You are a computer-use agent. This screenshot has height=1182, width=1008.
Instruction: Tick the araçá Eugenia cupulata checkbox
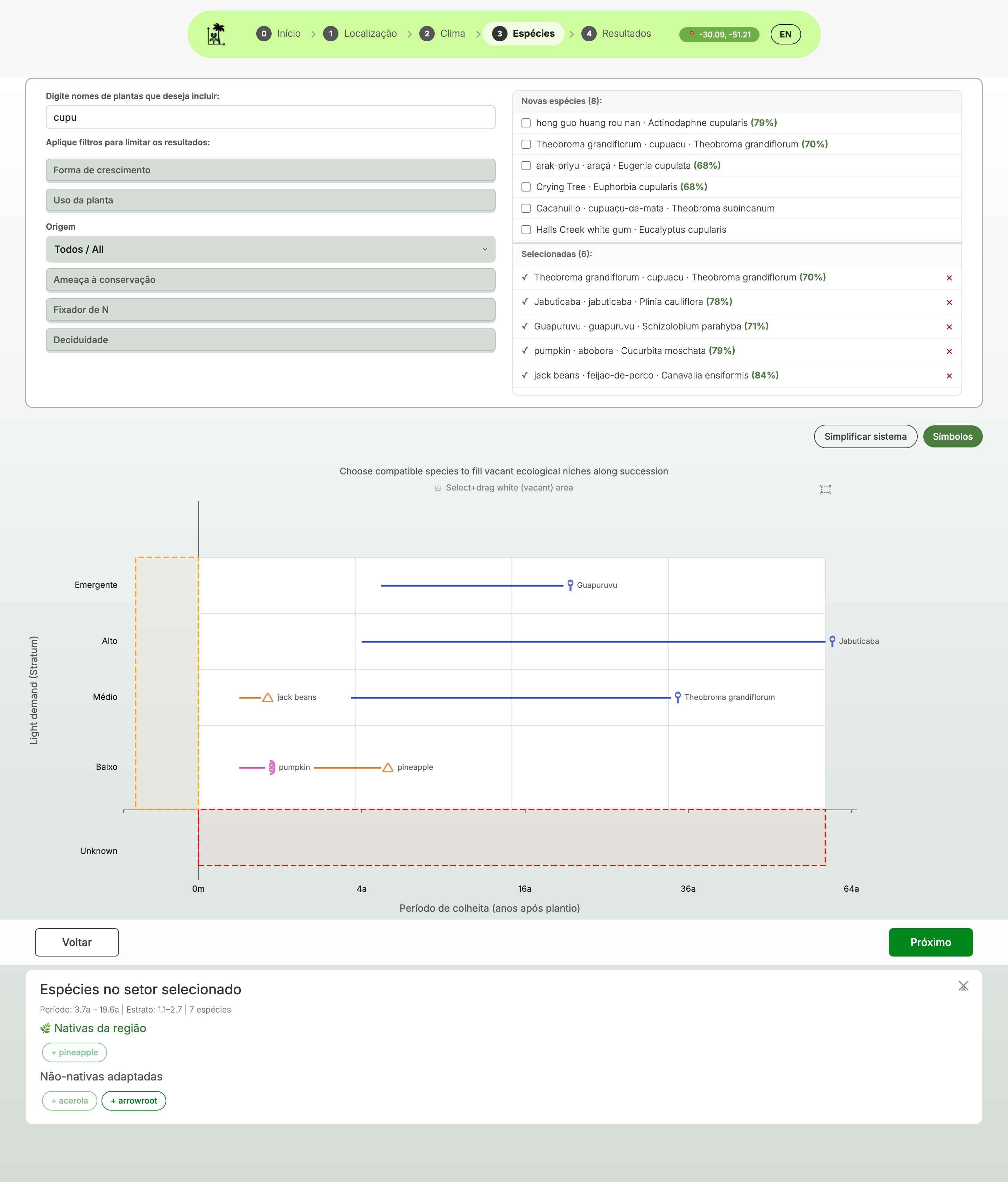click(526, 166)
